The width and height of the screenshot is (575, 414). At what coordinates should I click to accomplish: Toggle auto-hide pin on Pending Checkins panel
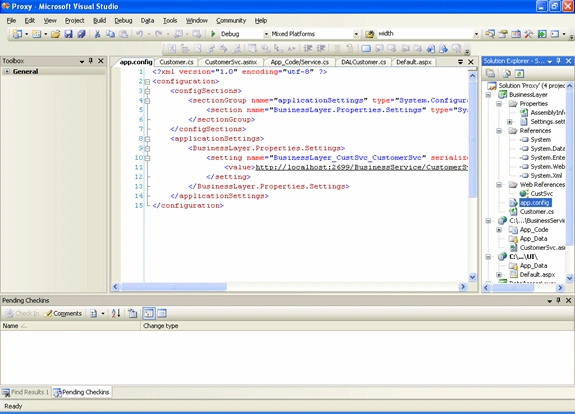click(x=558, y=300)
